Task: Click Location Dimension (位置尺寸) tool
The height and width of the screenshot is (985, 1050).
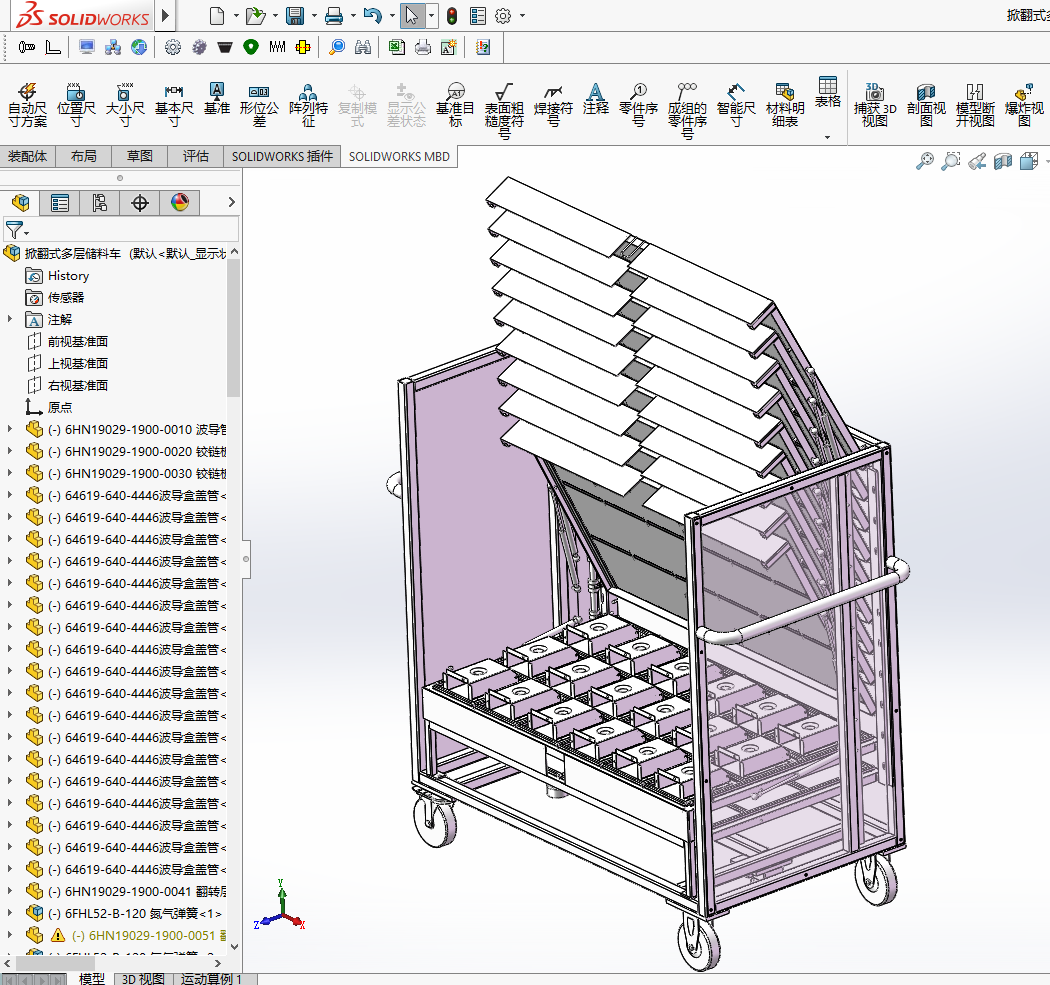Action: click(76, 105)
